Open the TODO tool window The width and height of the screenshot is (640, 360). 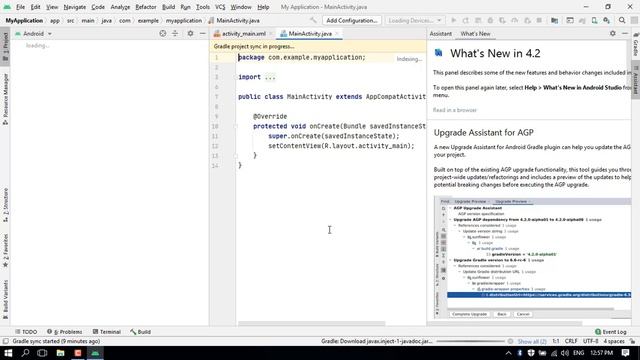[x=26, y=332]
